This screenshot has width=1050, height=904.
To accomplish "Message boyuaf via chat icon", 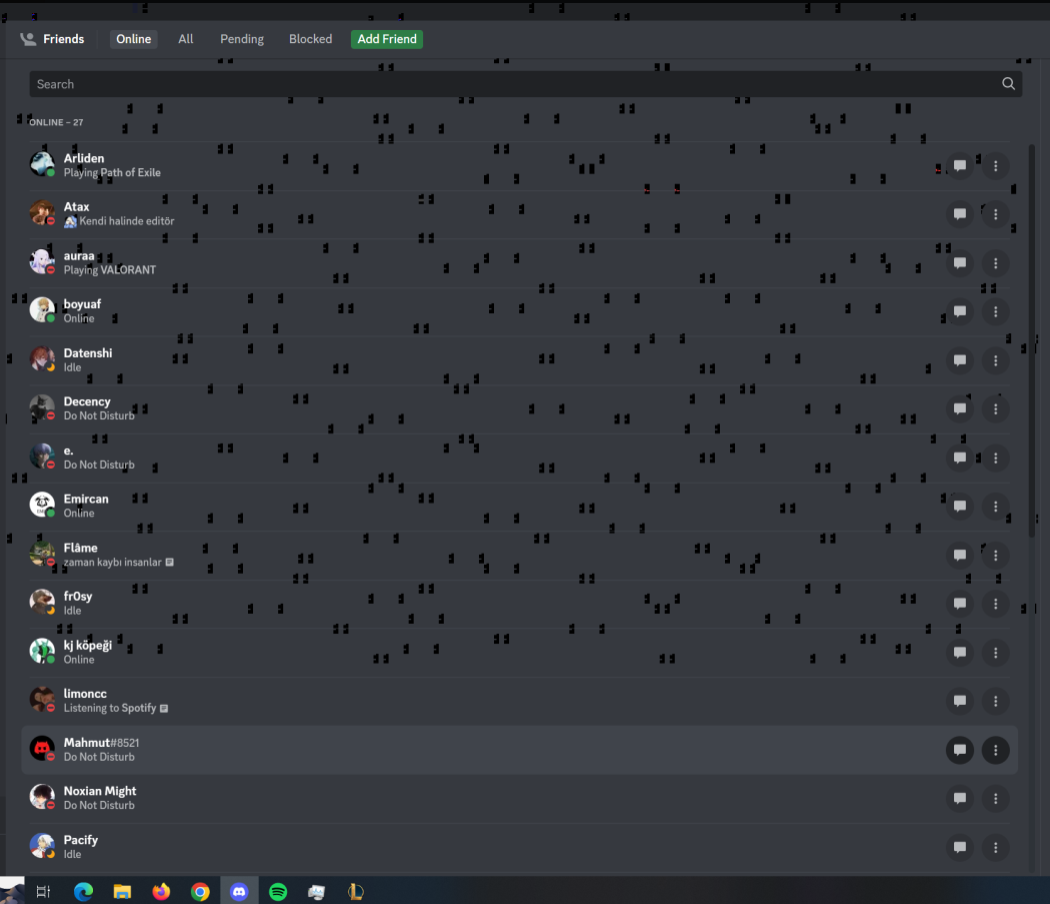I will pyautogui.click(x=960, y=311).
